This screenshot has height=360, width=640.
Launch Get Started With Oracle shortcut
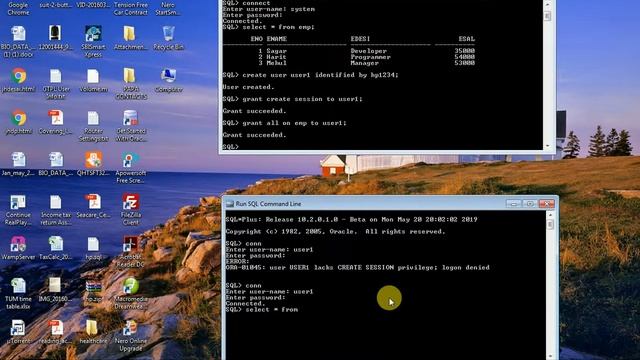coord(130,118)
